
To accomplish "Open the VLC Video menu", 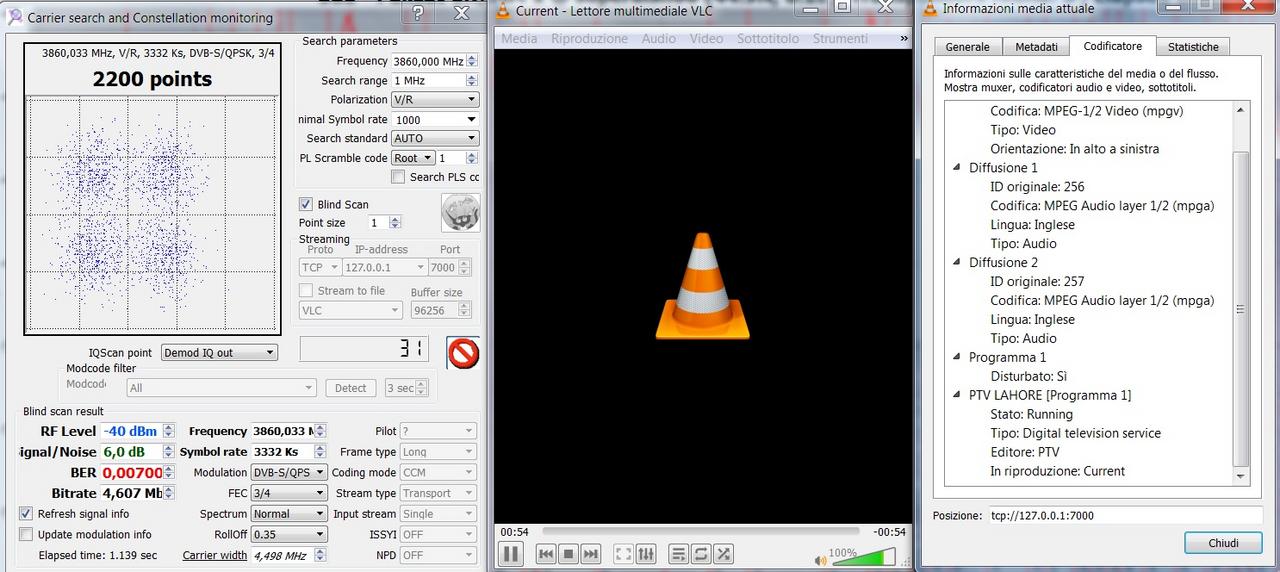I will tap(706, 38).
